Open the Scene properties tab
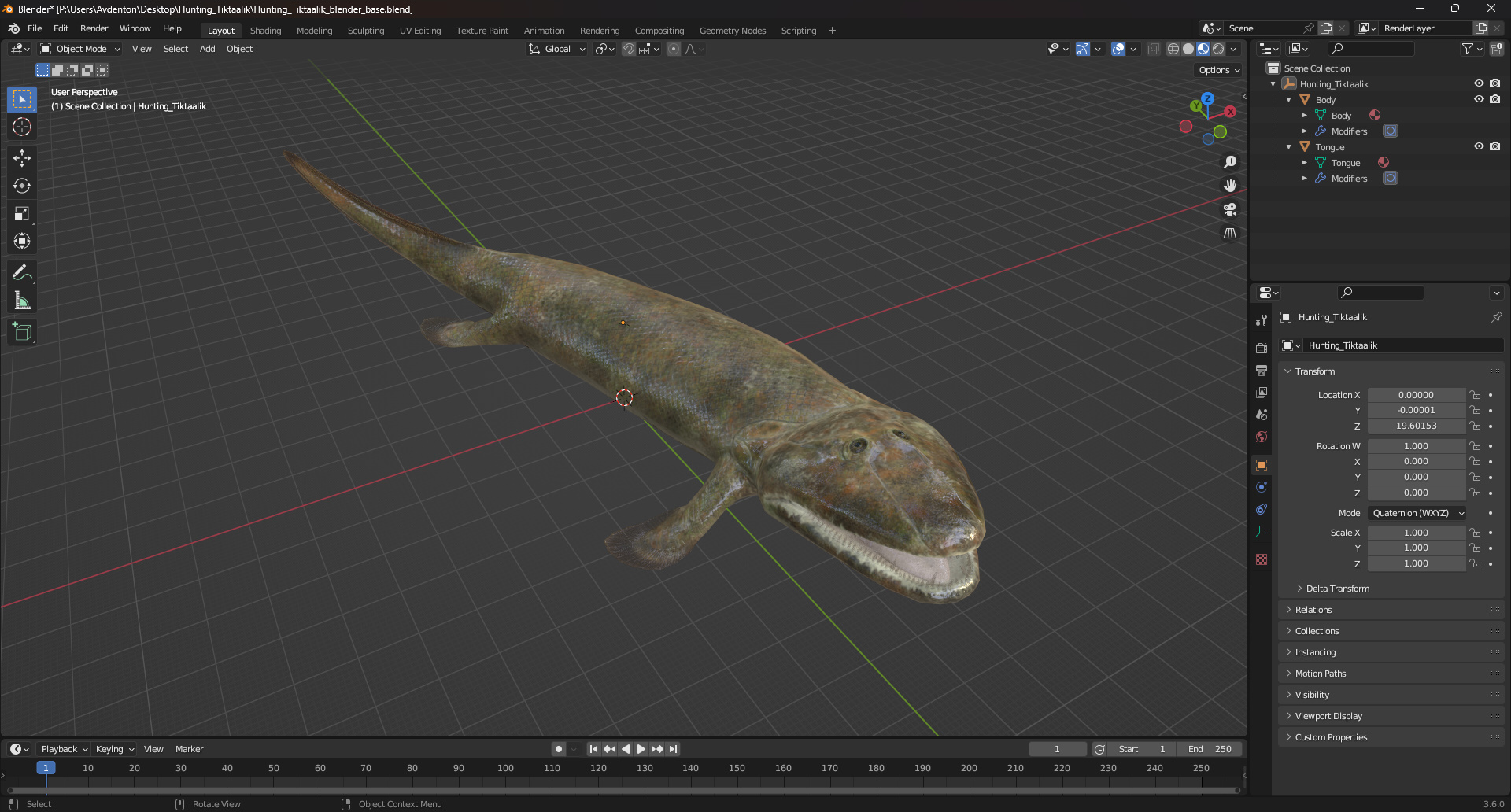The width and height of the screenshot is (1511, 812). (1262, 414)
